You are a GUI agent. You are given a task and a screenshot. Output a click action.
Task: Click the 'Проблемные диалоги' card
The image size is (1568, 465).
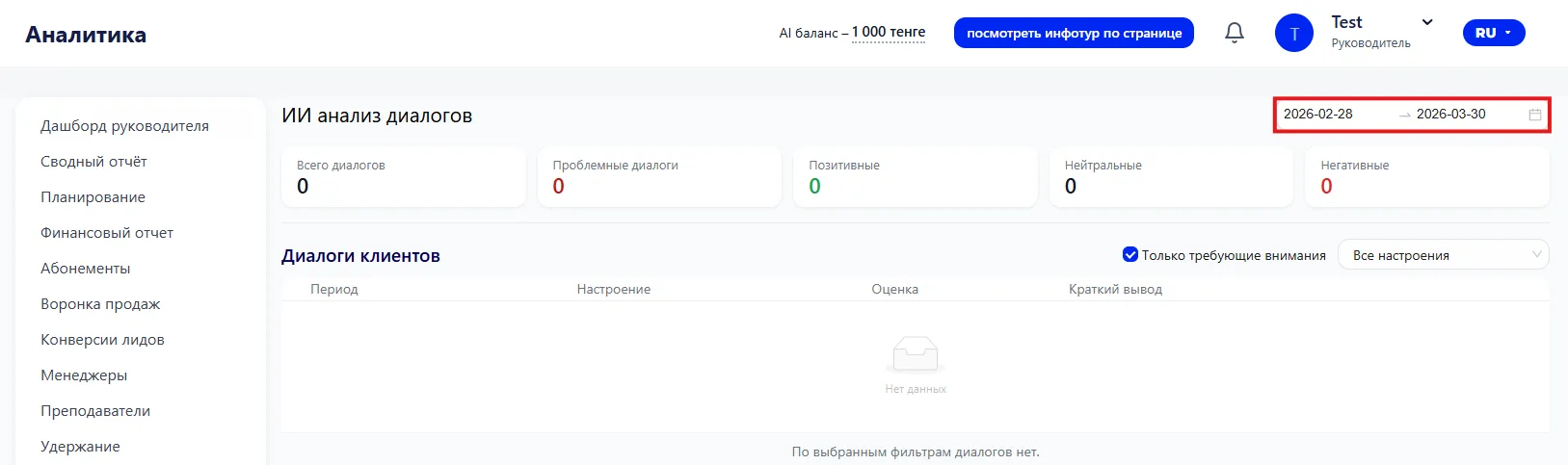[x=659, y=177]
